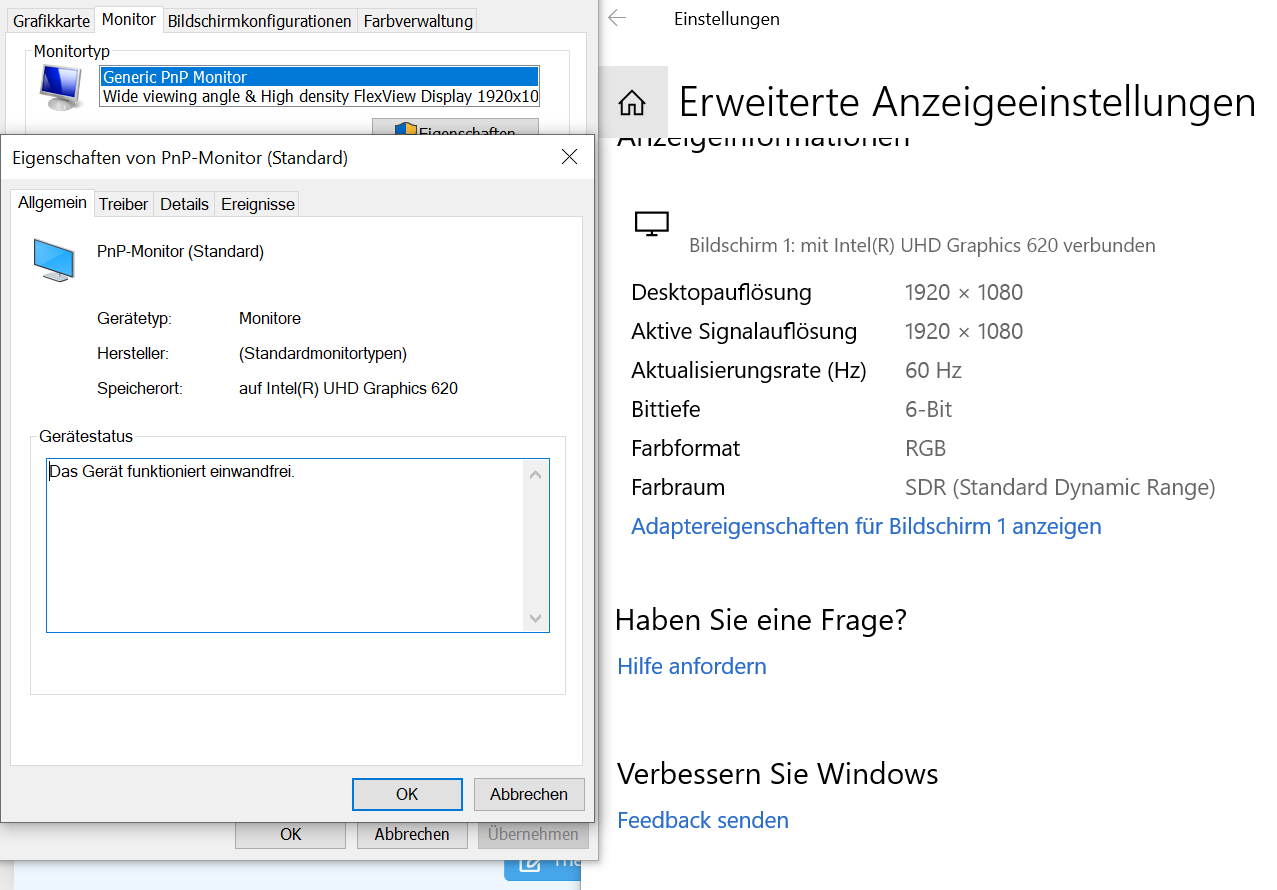The width and height of the screenshot is (1277, 890).
Task: Click OK in the back adapter dialog
Action: 291,834
